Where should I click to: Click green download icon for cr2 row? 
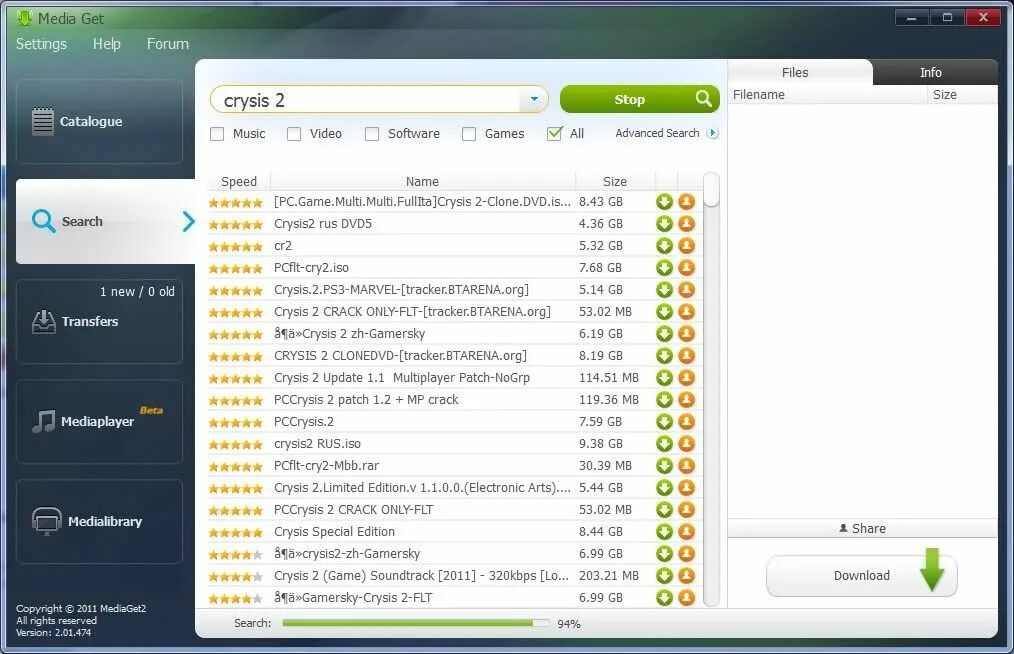[x=664, y=246]
